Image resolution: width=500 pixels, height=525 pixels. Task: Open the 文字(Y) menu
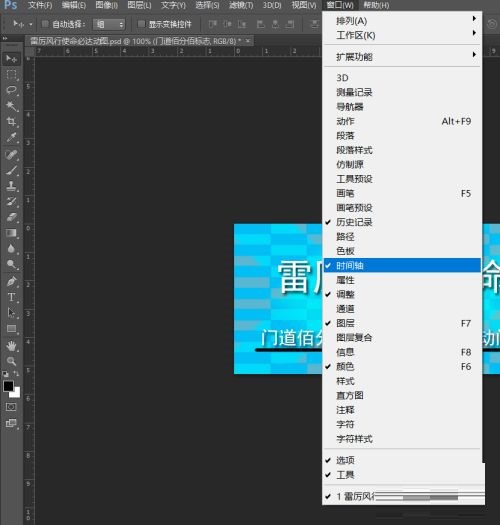click(173, 5)
